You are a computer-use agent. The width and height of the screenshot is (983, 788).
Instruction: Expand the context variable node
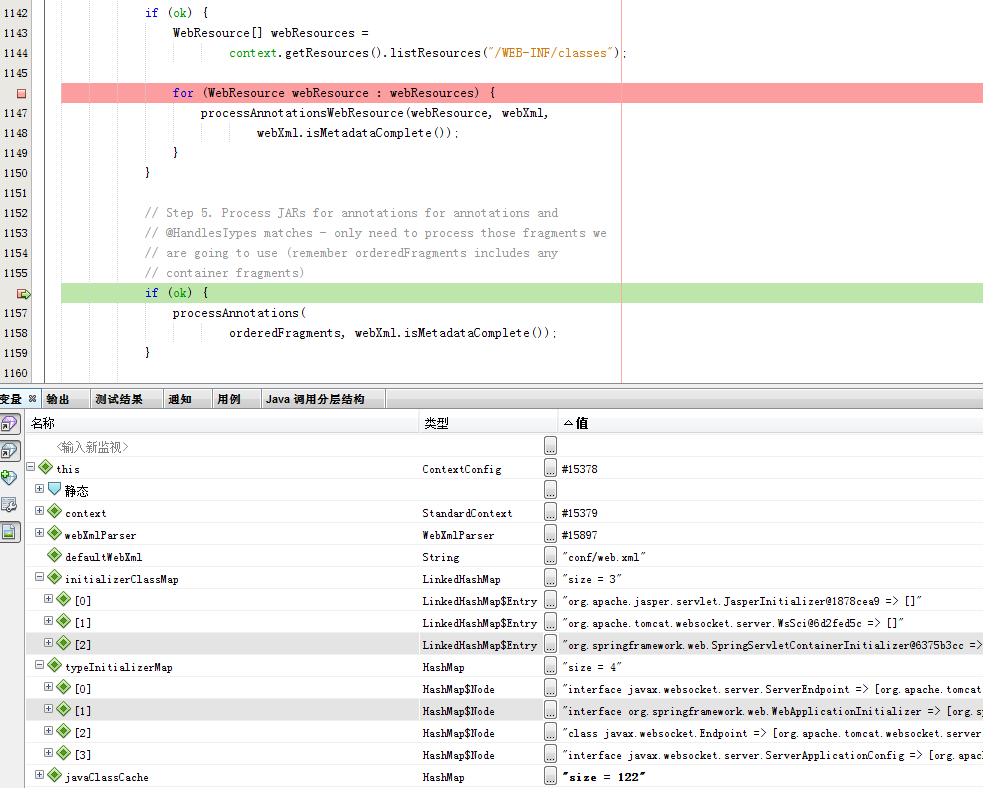point(39,511)
